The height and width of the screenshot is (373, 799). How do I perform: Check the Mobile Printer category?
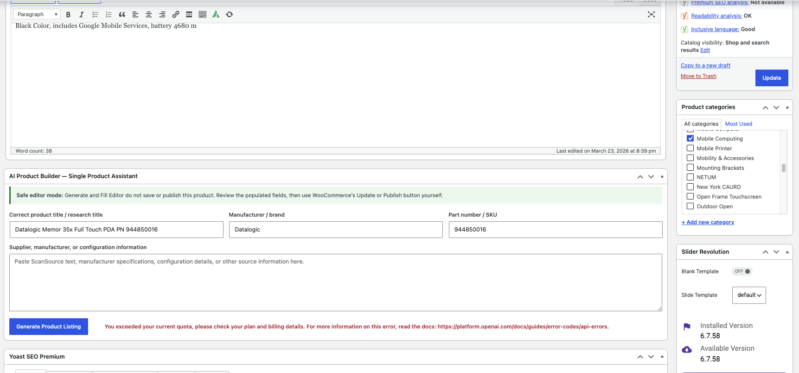(690, 148)
